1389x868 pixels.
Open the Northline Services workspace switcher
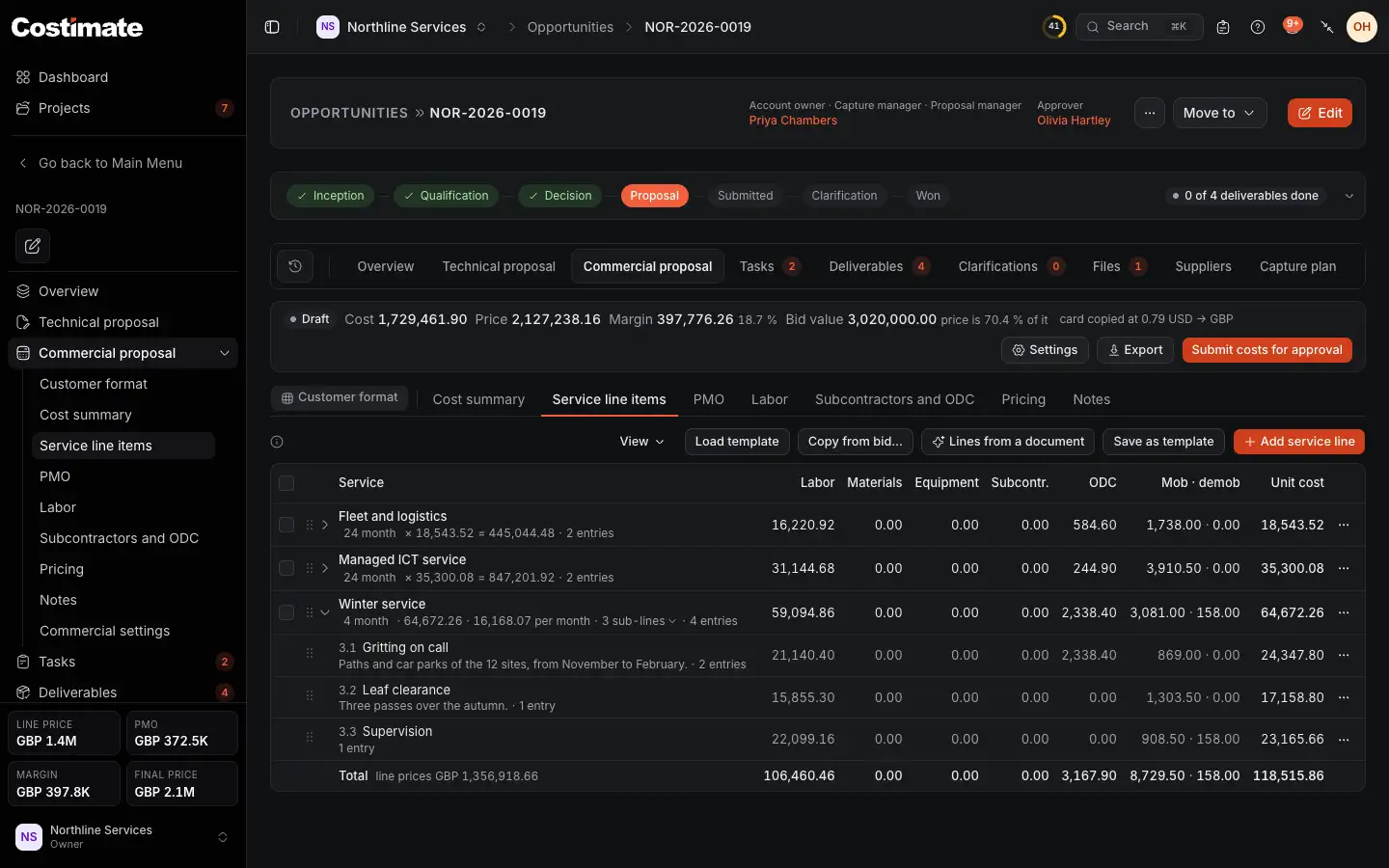click(402, 27)
